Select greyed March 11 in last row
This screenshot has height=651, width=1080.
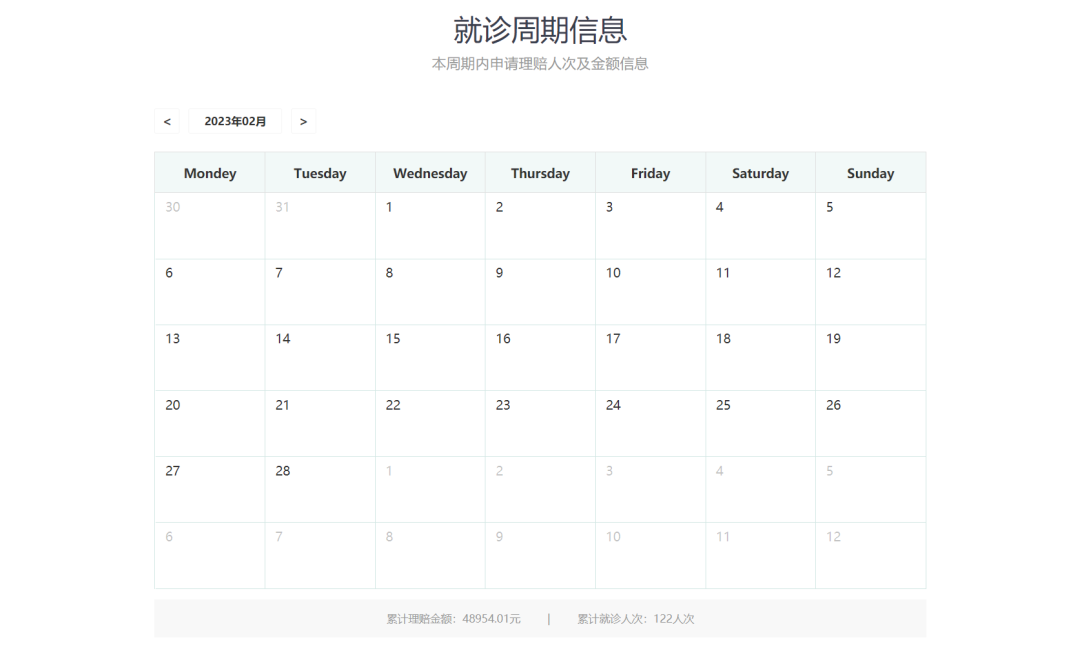760,555
